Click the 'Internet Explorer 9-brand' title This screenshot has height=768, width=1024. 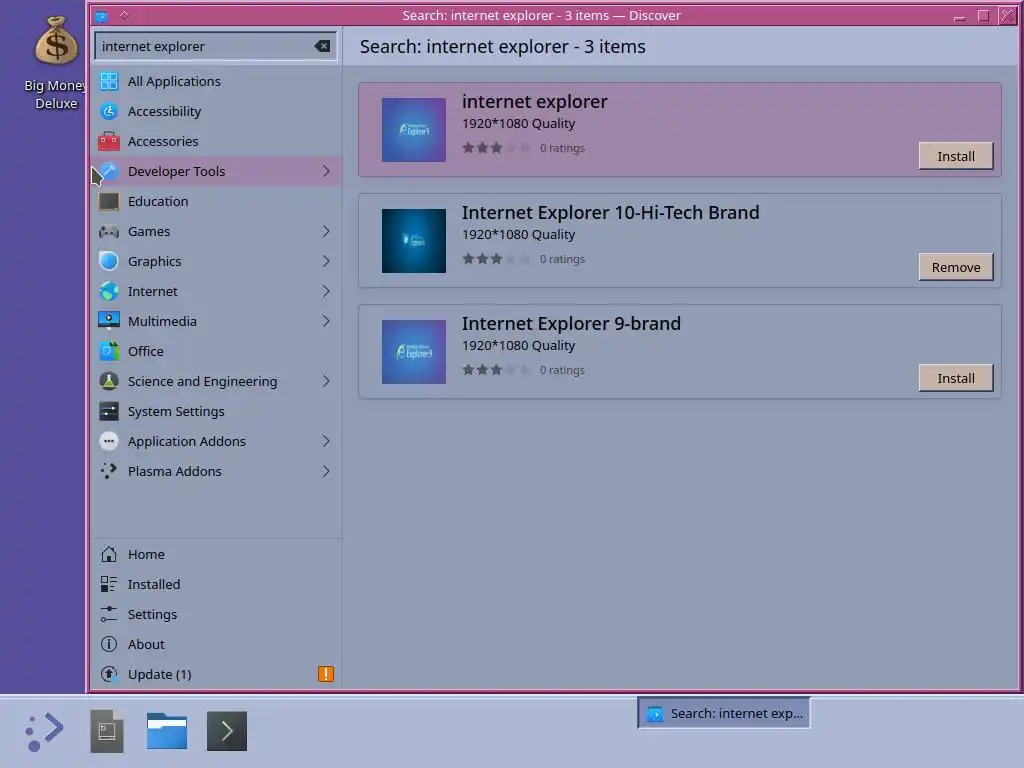coord(571,324)
